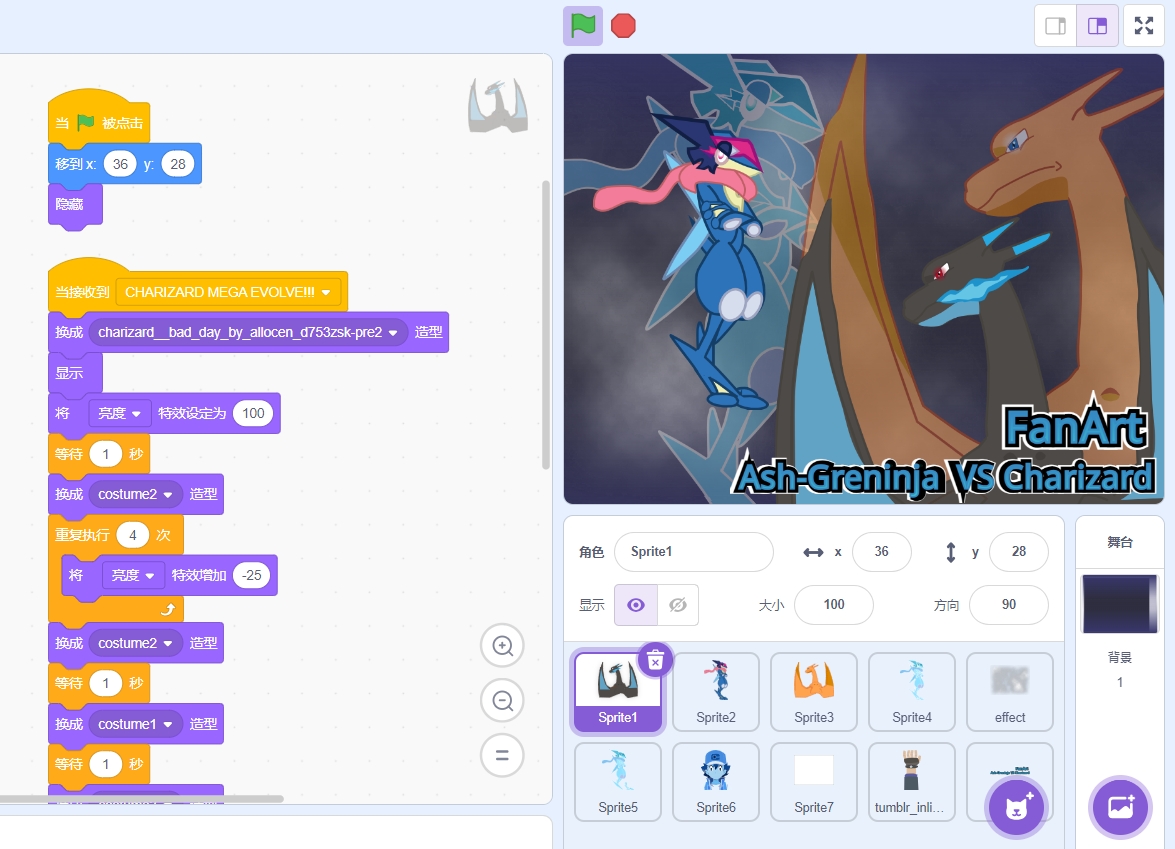Select the Sprite3 thumbnail
Screen dimensions: 1175x849
[813, 692]
